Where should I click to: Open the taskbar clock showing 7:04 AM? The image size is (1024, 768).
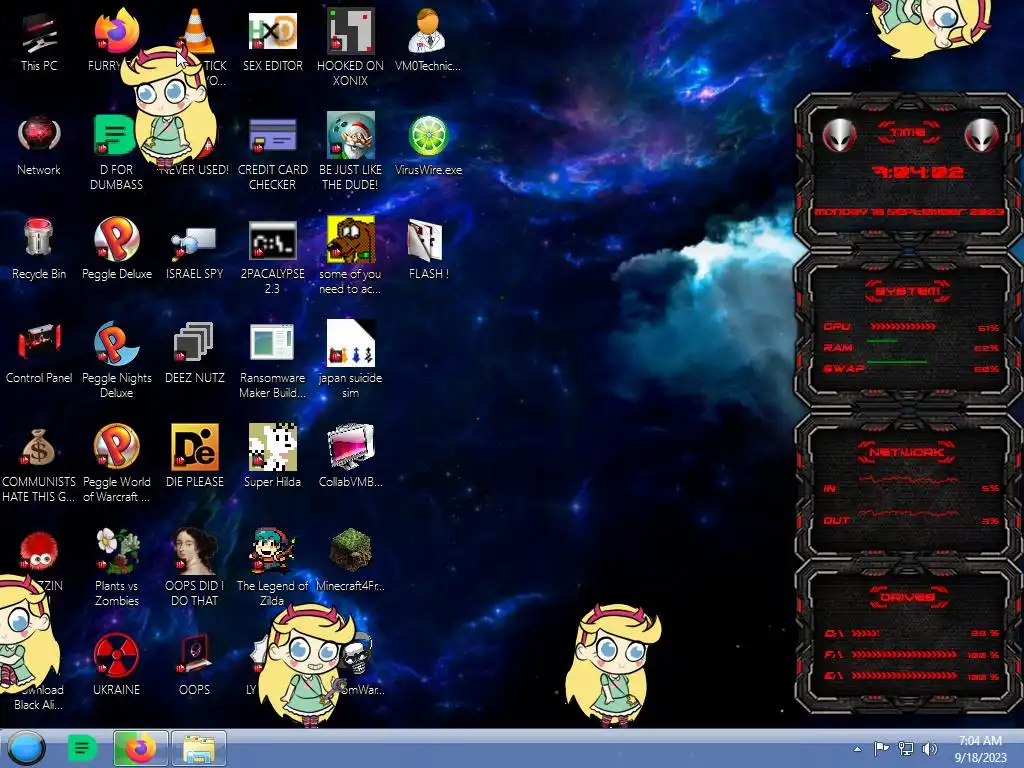click(980, 749)
